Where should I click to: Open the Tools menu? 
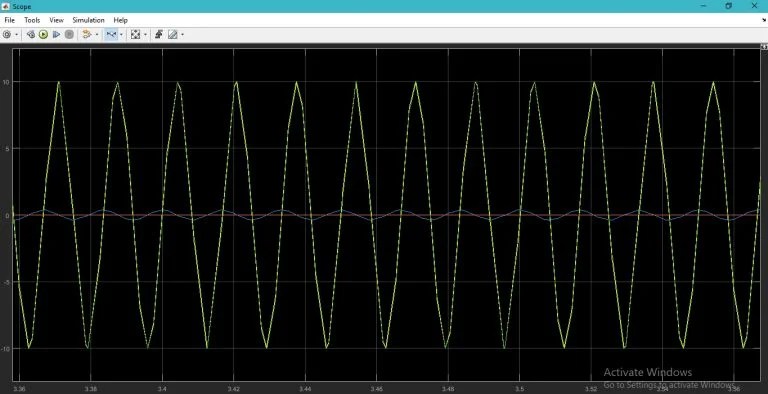coord(32,20)
